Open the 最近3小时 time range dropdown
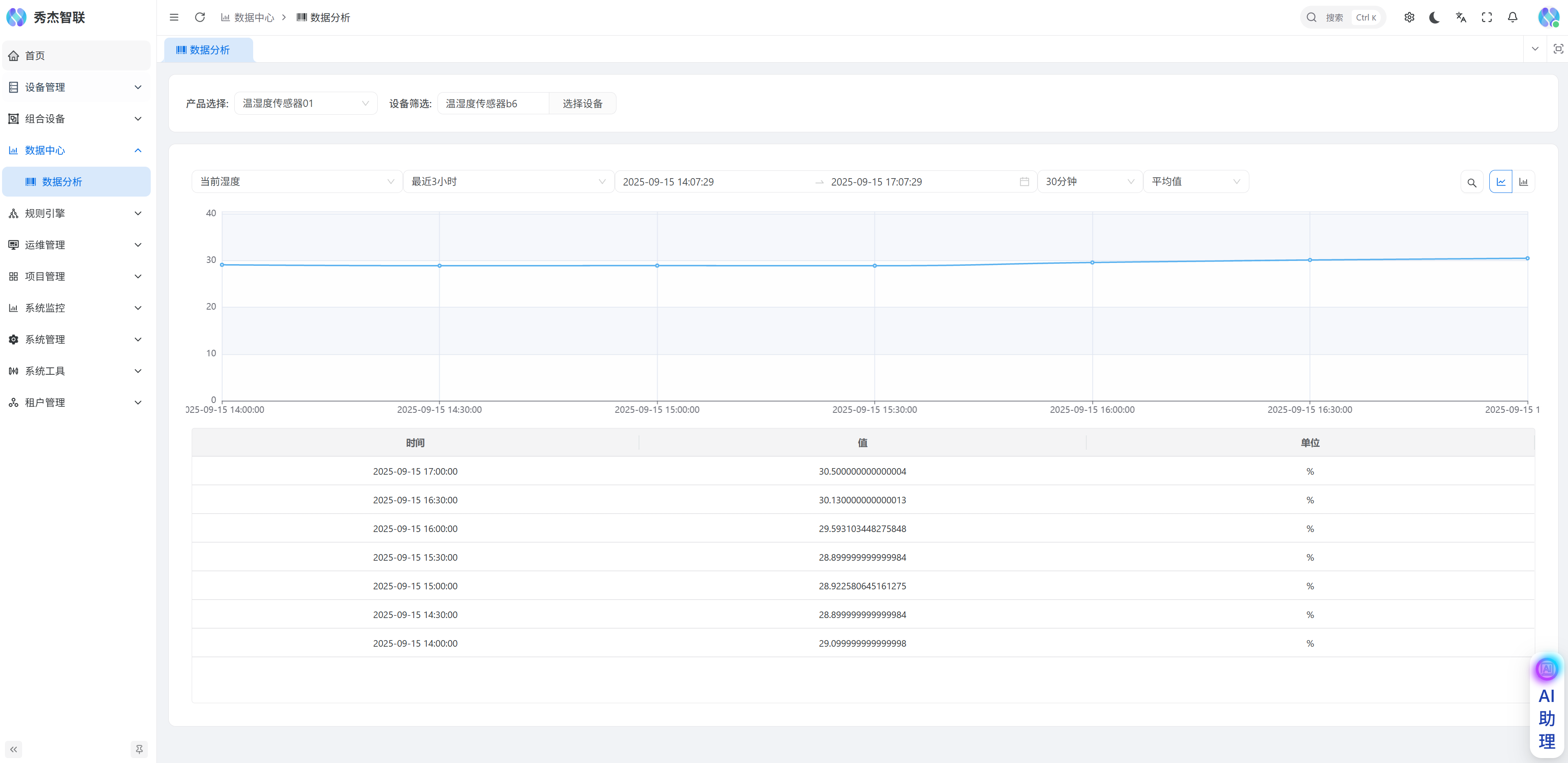The image size is (1568, 763). (508, 181)
